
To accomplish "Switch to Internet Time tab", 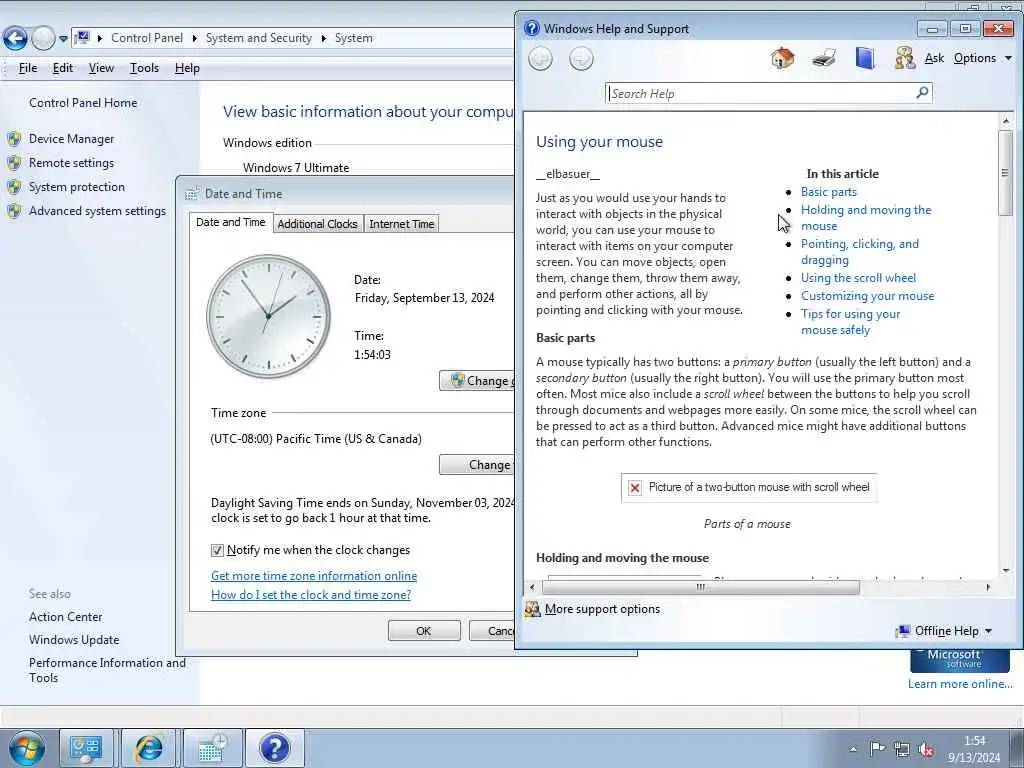I will click(402, 224).
